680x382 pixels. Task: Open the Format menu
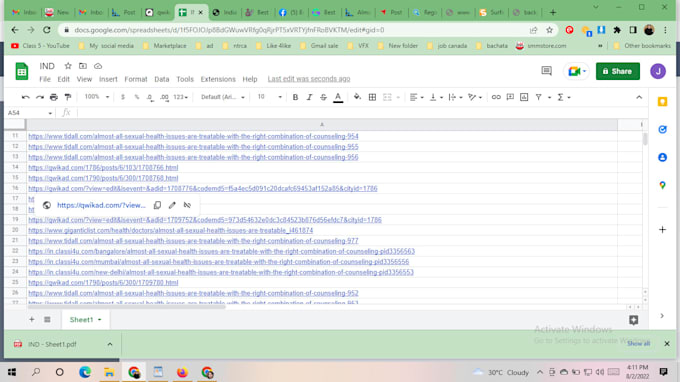tap(136, 79)
